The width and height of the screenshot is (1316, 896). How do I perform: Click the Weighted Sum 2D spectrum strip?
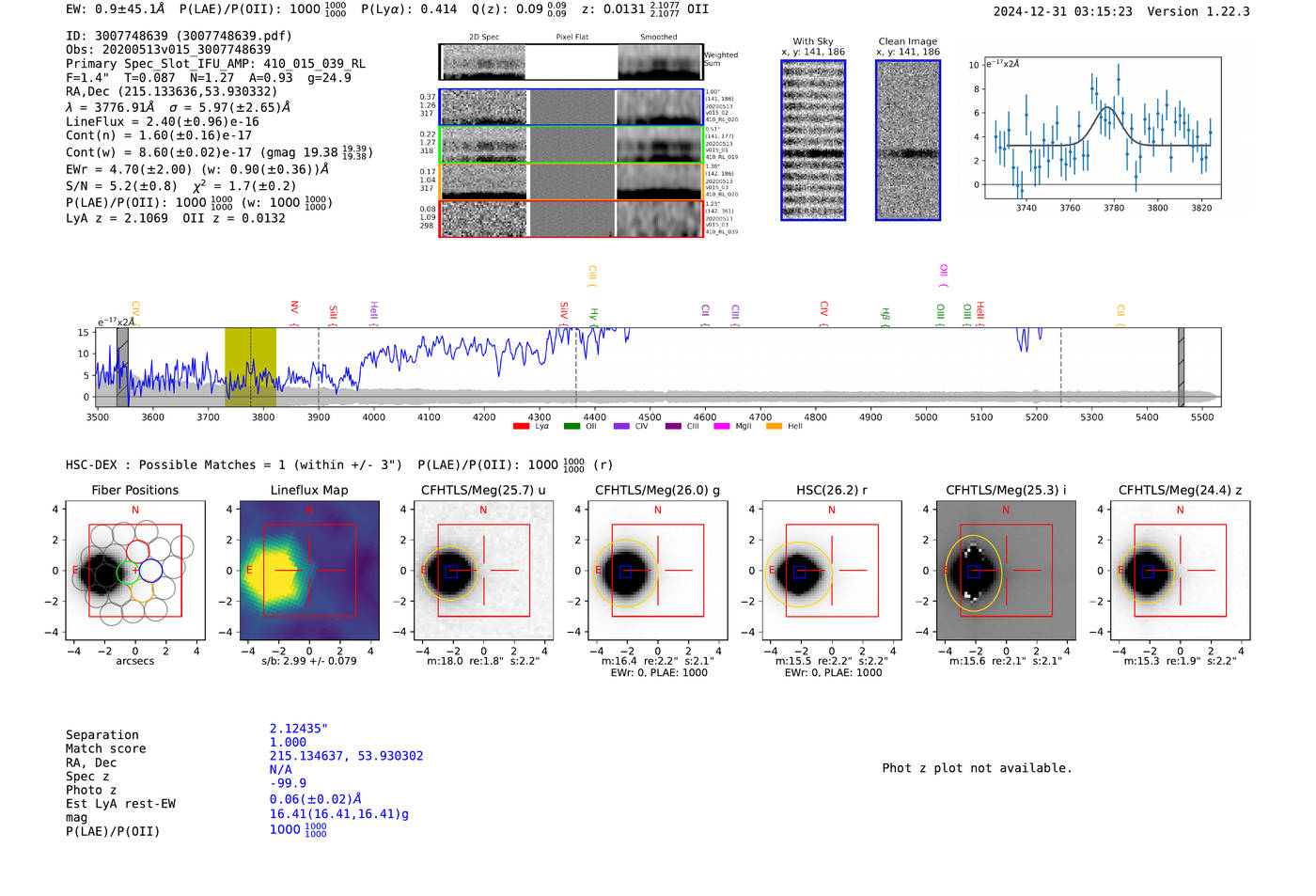click(572, 62)
